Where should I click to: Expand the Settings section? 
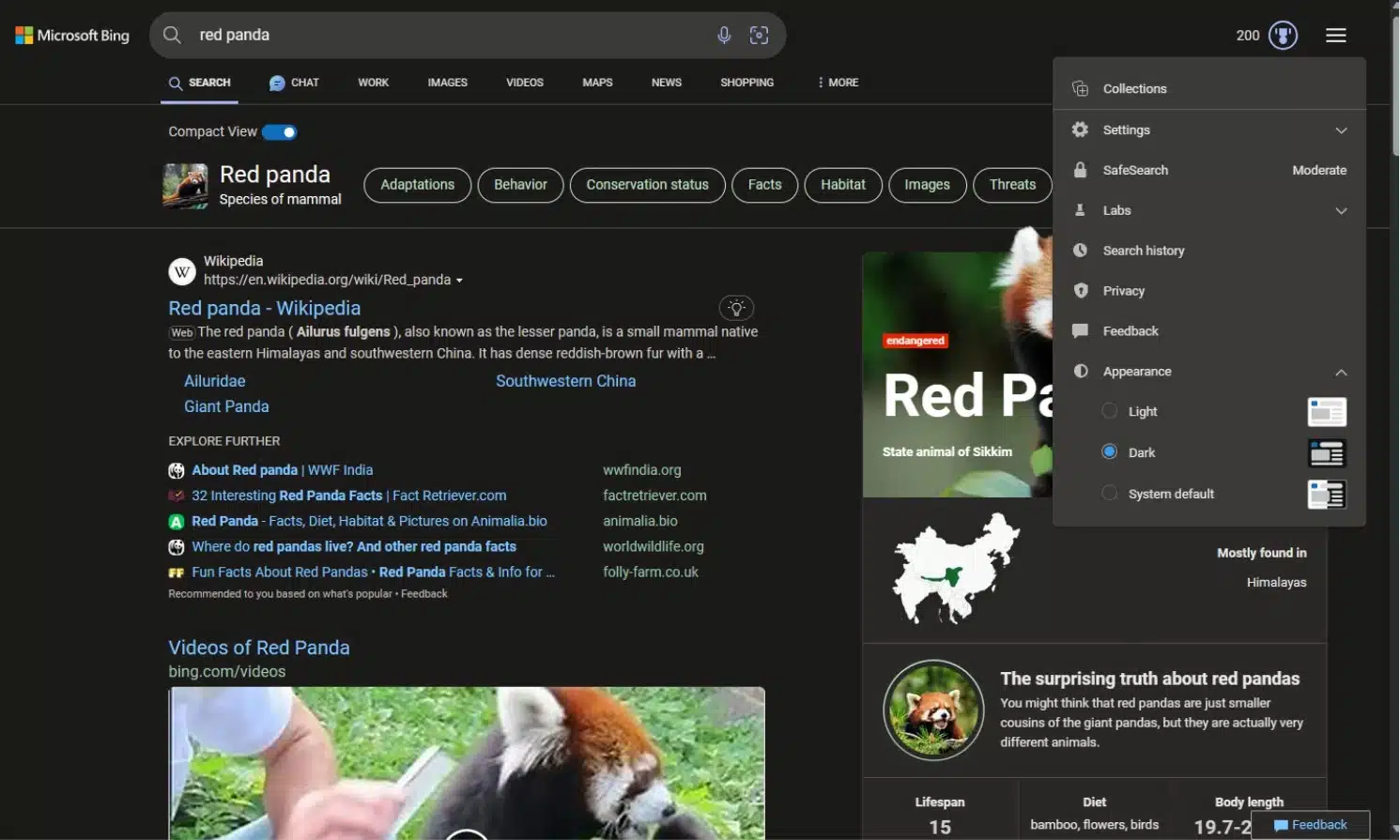1340,130
